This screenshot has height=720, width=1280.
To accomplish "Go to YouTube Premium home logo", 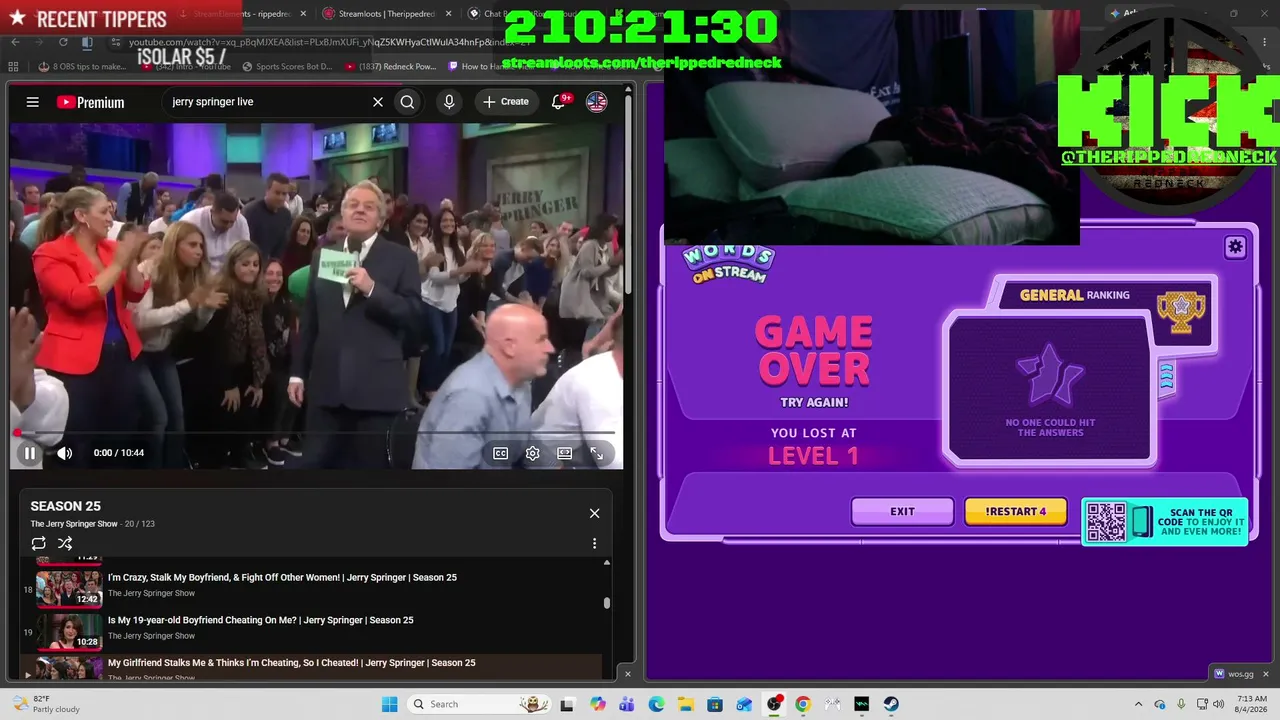I will (x=90, y=102).
